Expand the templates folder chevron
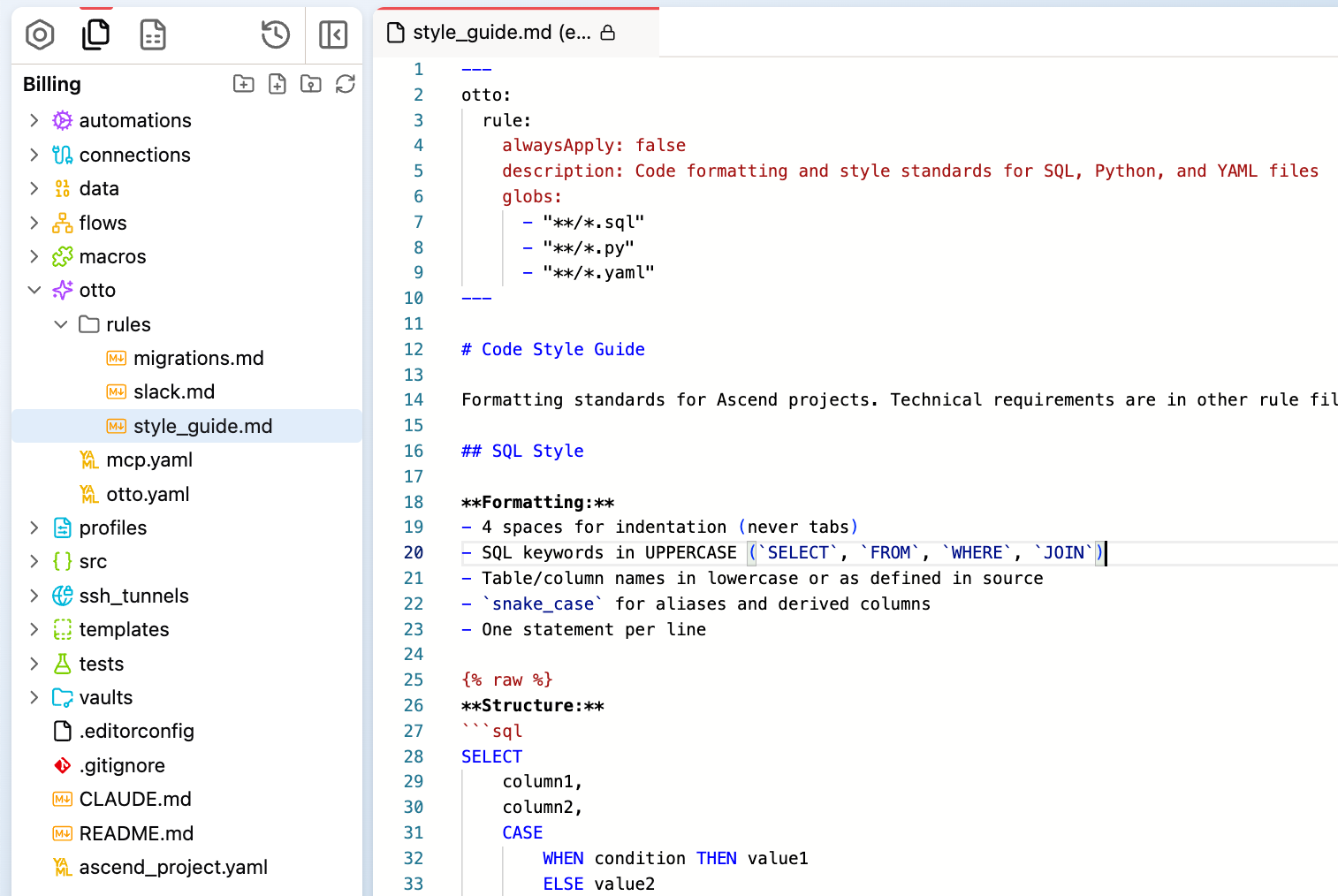 (34, 629)
